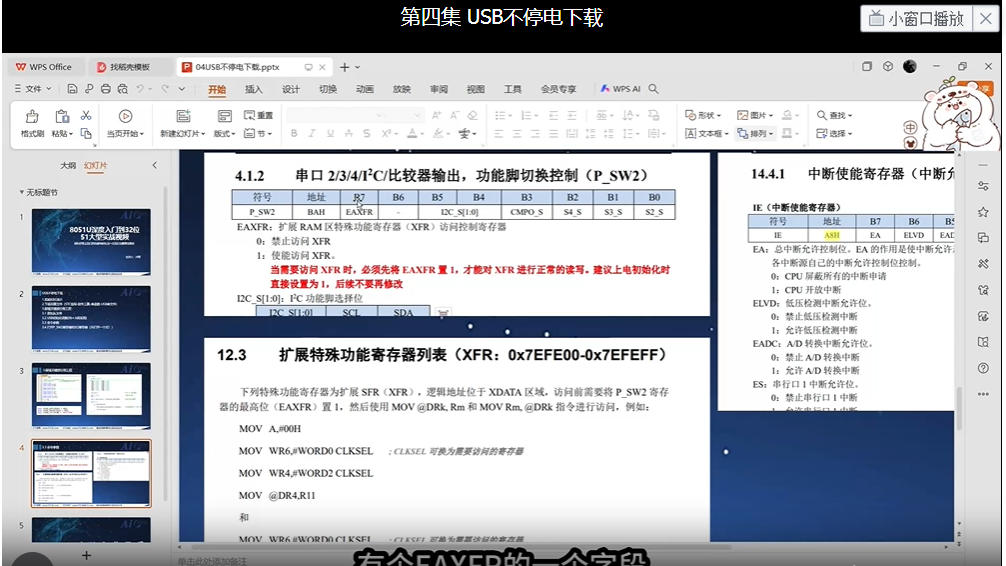The image size is (1006, 566).
Task: Expand the 新建幻灯片 dropdown arrow
Action: coord(203,134)
